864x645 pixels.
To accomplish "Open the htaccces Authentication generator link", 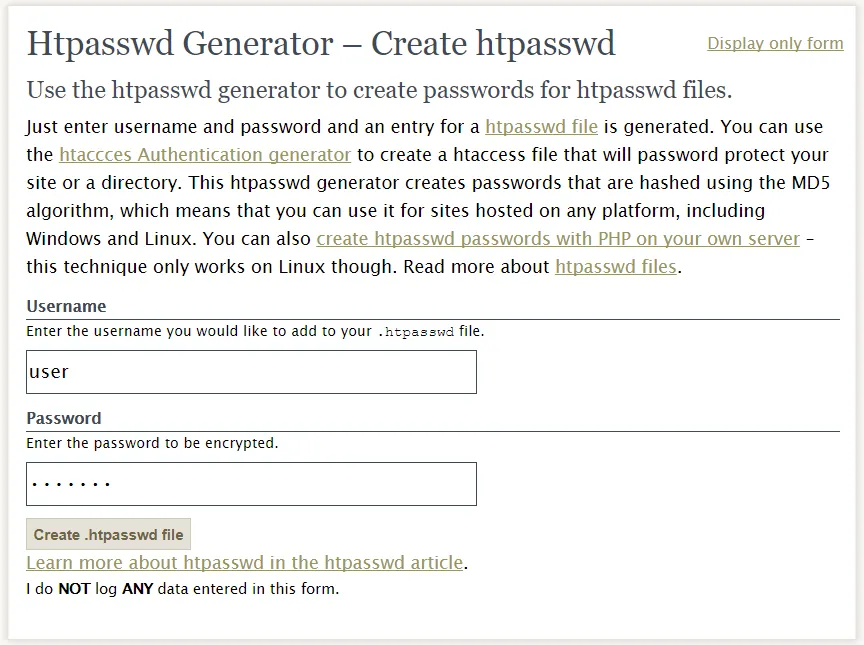I will (205, 155).
